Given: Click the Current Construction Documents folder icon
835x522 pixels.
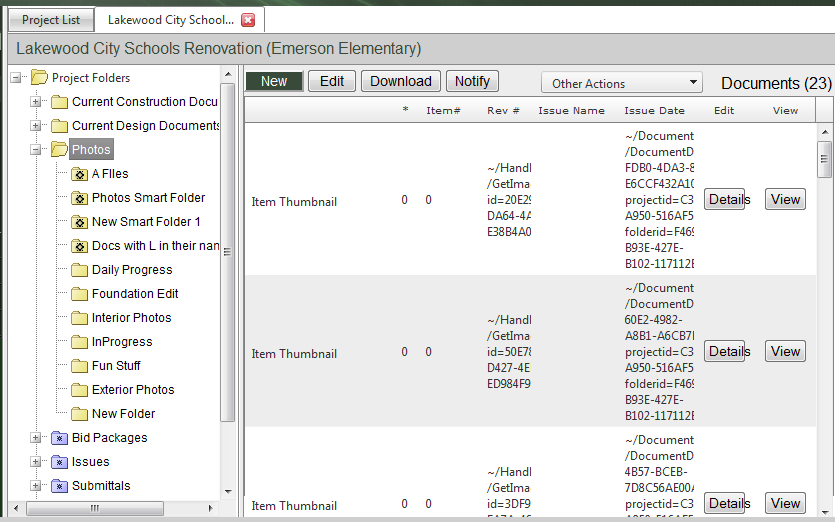Looking at the screenshot, I should click(59, 102).
